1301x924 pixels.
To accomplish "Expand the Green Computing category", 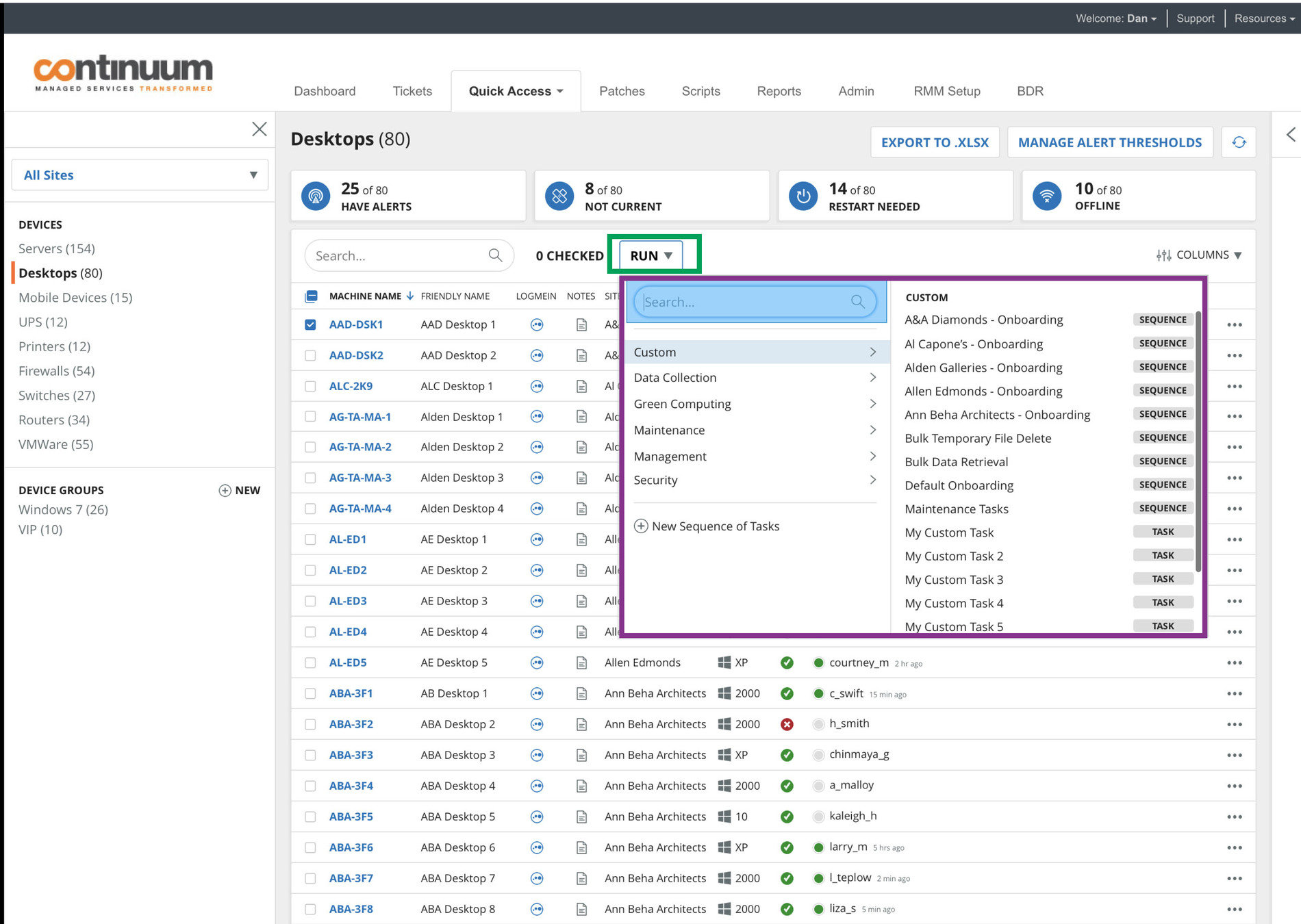I will point(755,404).
